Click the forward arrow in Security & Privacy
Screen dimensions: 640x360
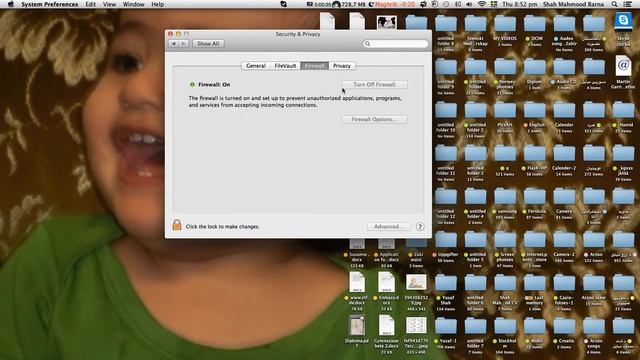184,43
